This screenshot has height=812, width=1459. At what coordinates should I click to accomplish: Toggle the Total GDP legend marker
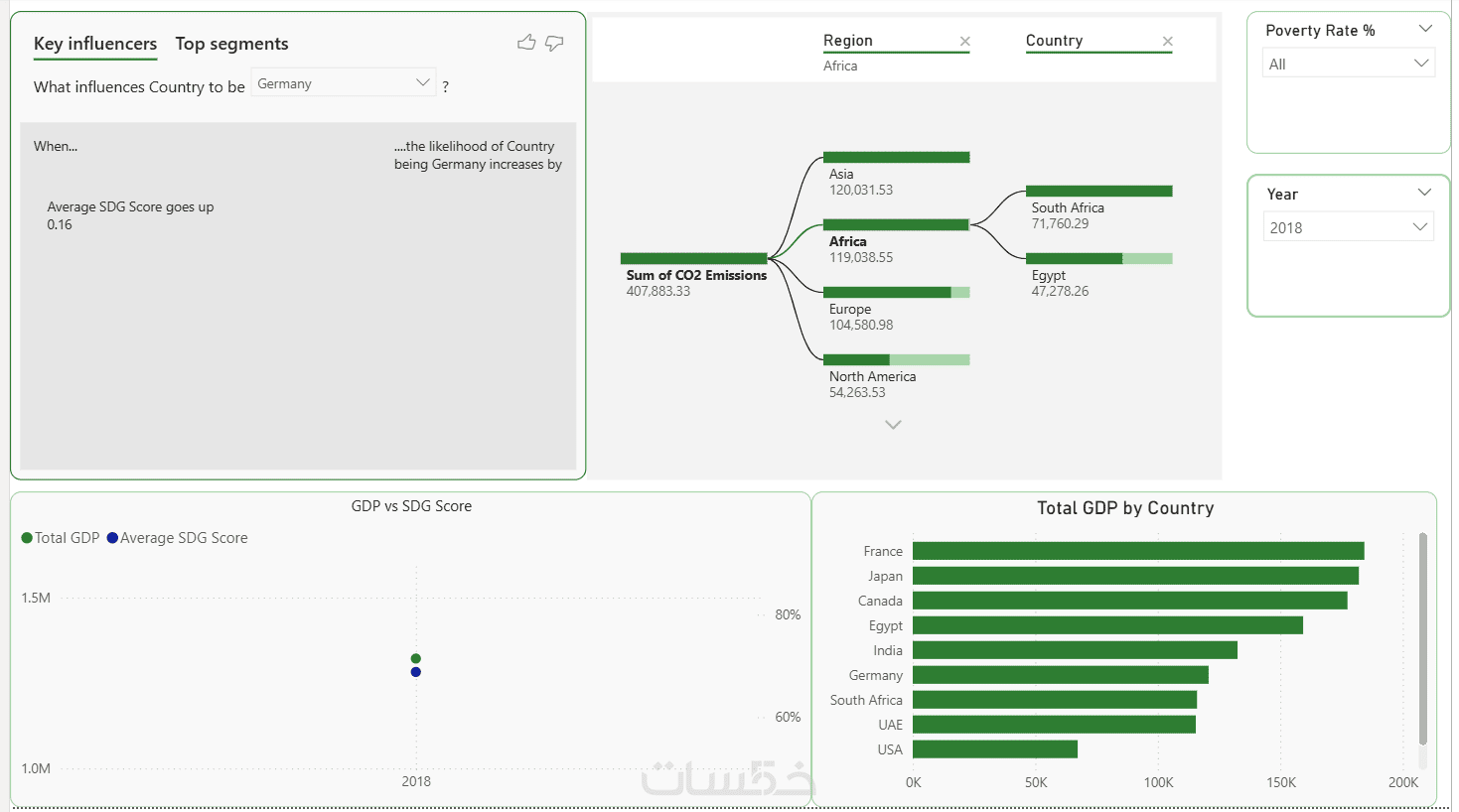point(27,538)
